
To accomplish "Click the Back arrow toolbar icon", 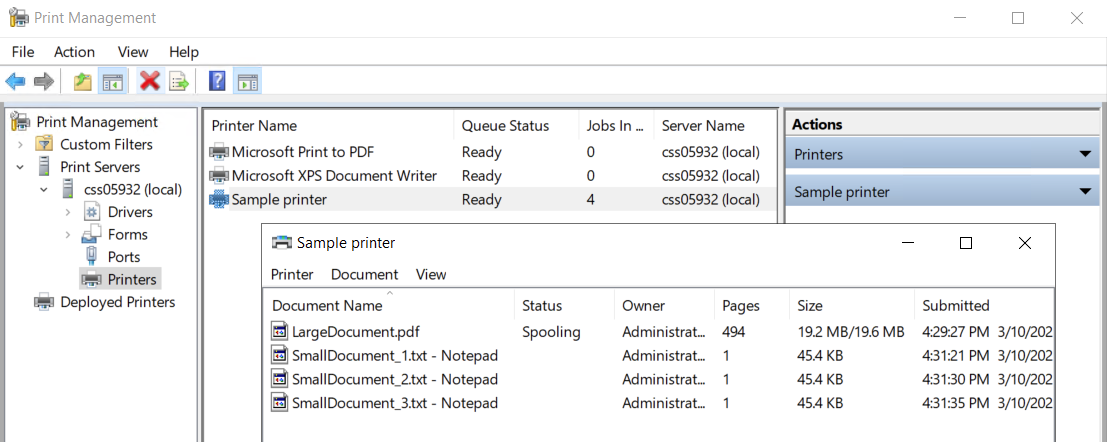I will [15, 82].
